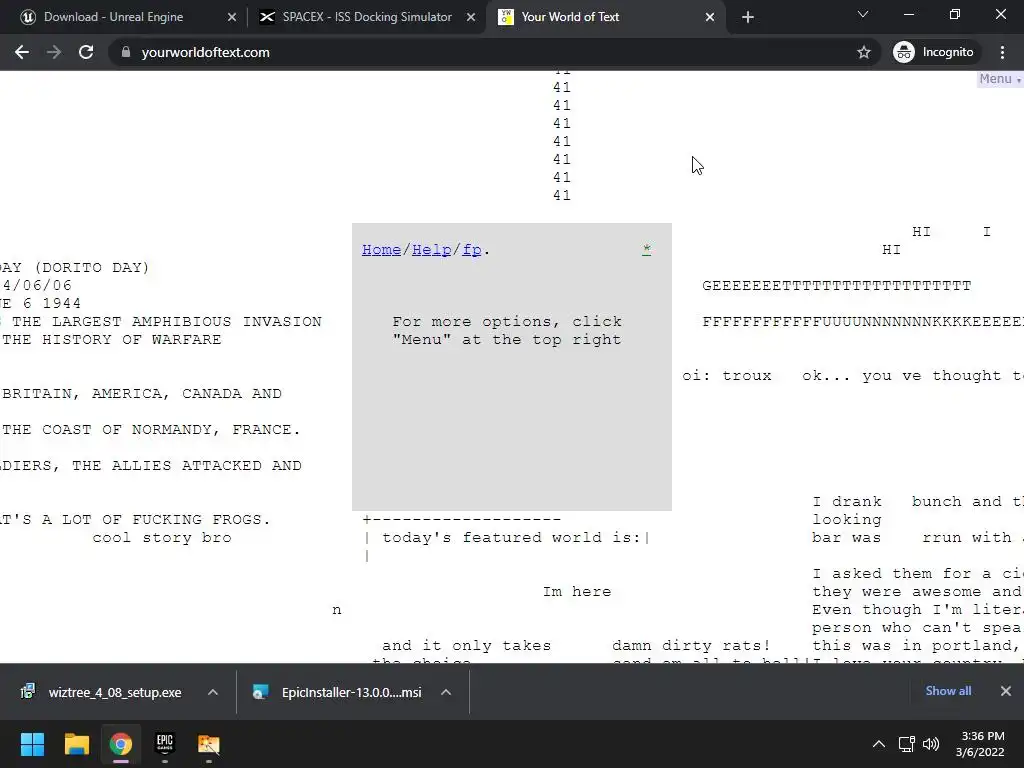Close the Download - Unreal Engine tab
This screenshot has height=768, width=1024.
pos(232,18)
